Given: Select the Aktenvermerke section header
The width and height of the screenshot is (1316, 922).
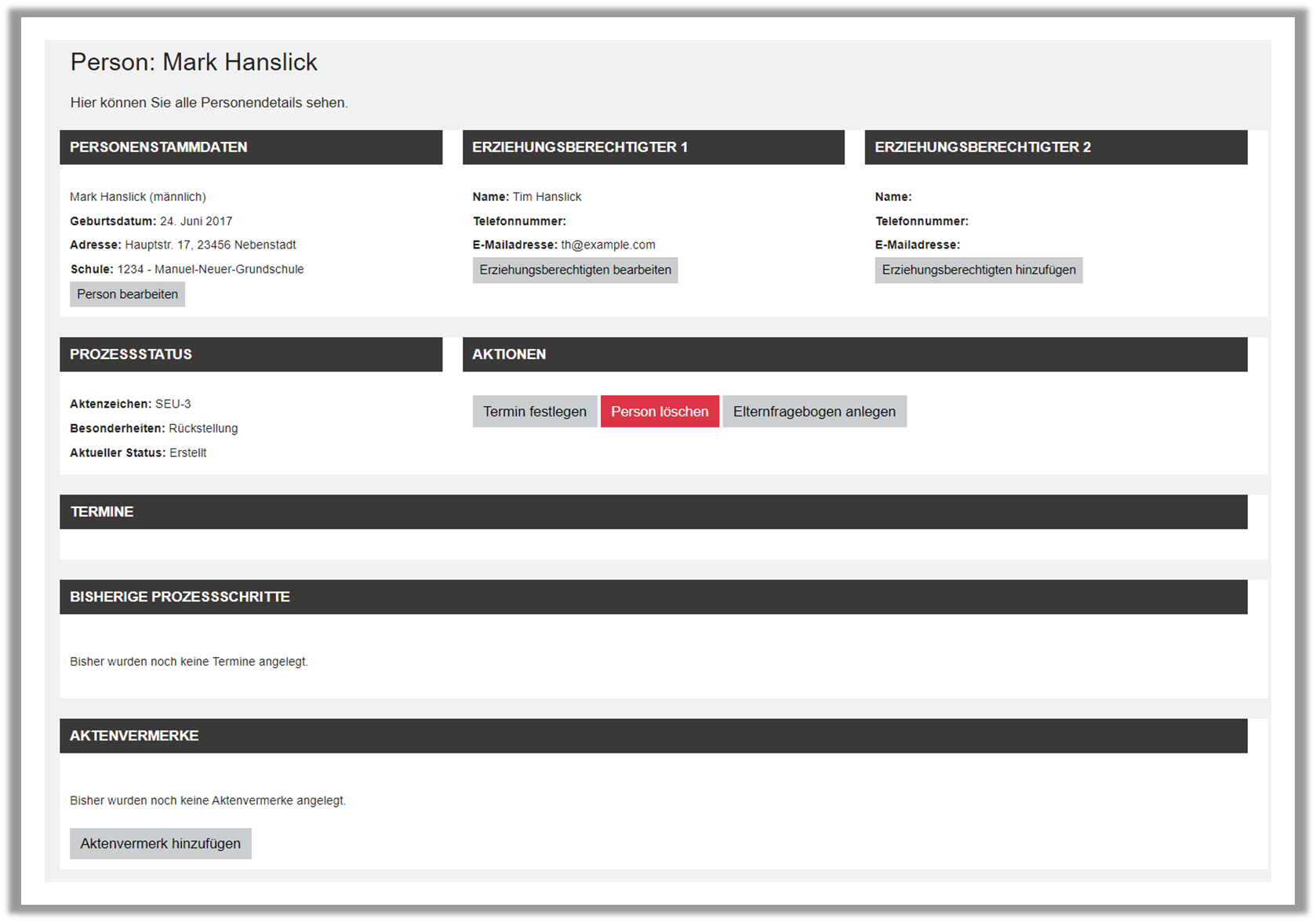Looking at the screenshot, I should tap(653, 736).
